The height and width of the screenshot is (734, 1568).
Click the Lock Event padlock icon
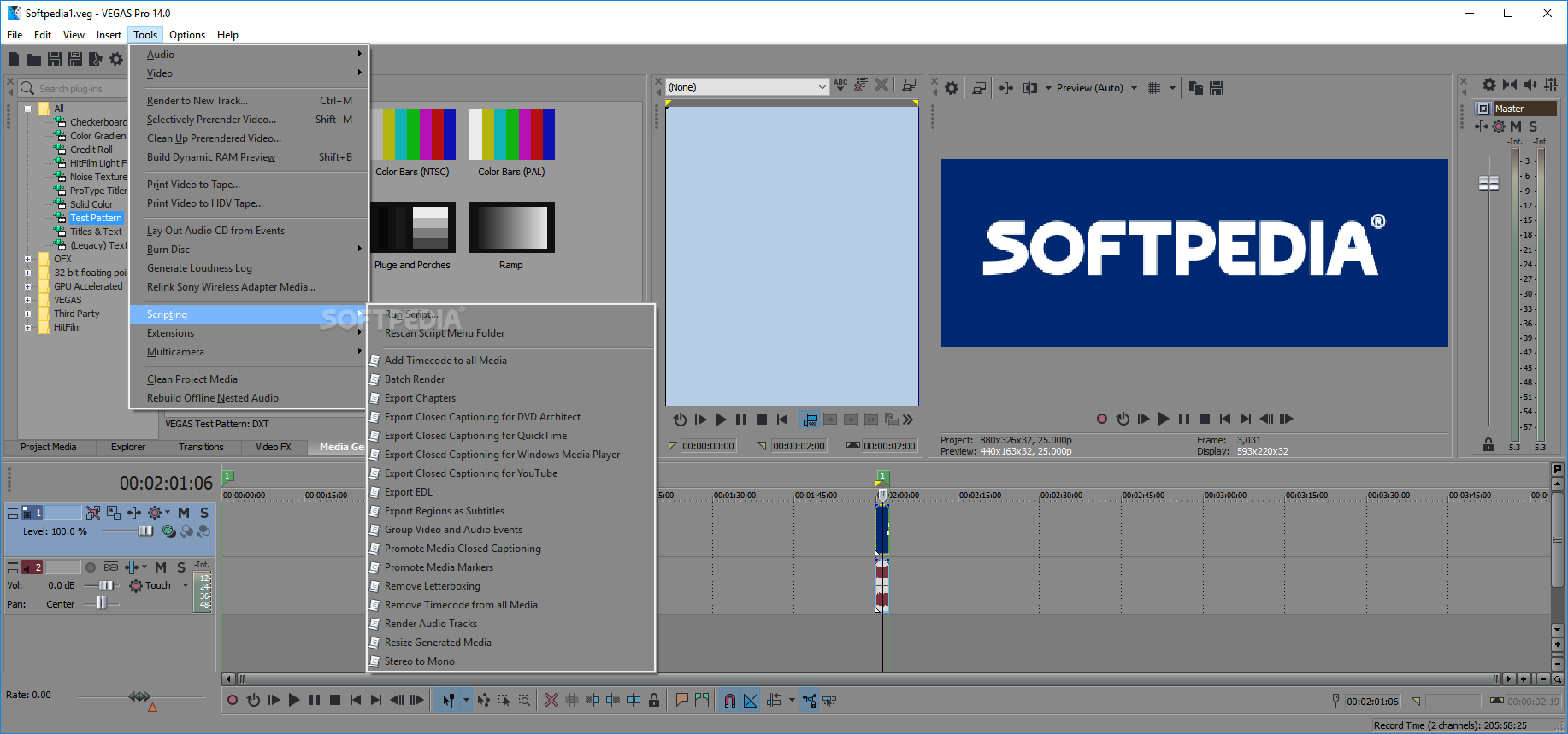point(654,700)
